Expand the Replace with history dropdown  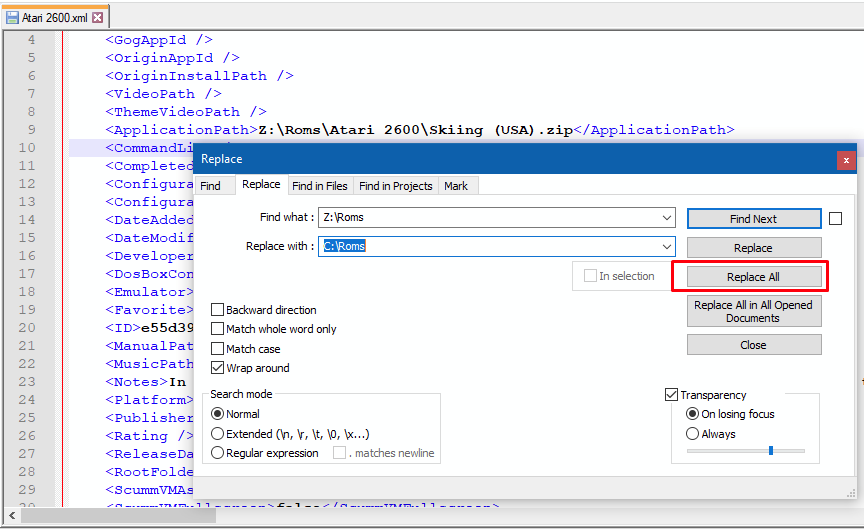point(667,246)
